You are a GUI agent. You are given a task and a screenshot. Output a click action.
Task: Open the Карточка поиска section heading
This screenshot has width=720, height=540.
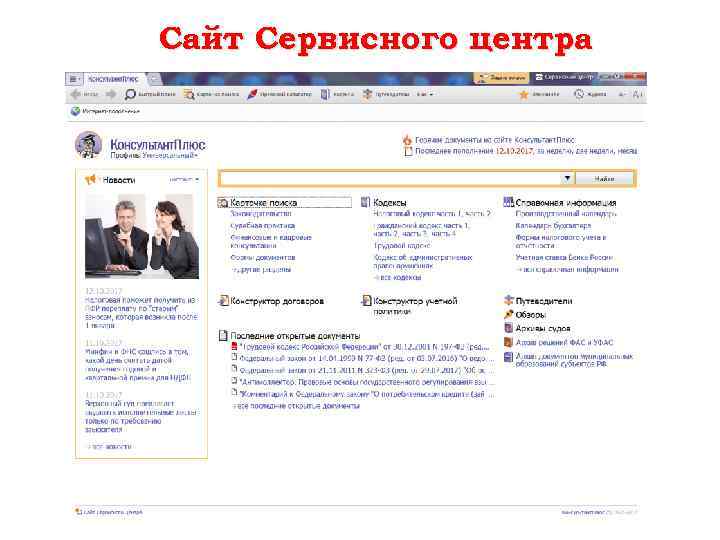[x=264, y=202]
